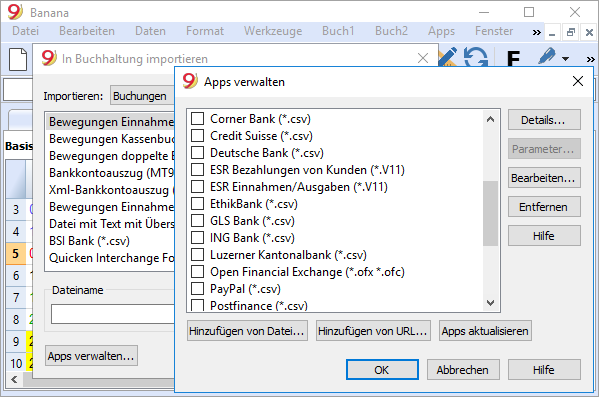Open the Apps menu

(441, 31)
